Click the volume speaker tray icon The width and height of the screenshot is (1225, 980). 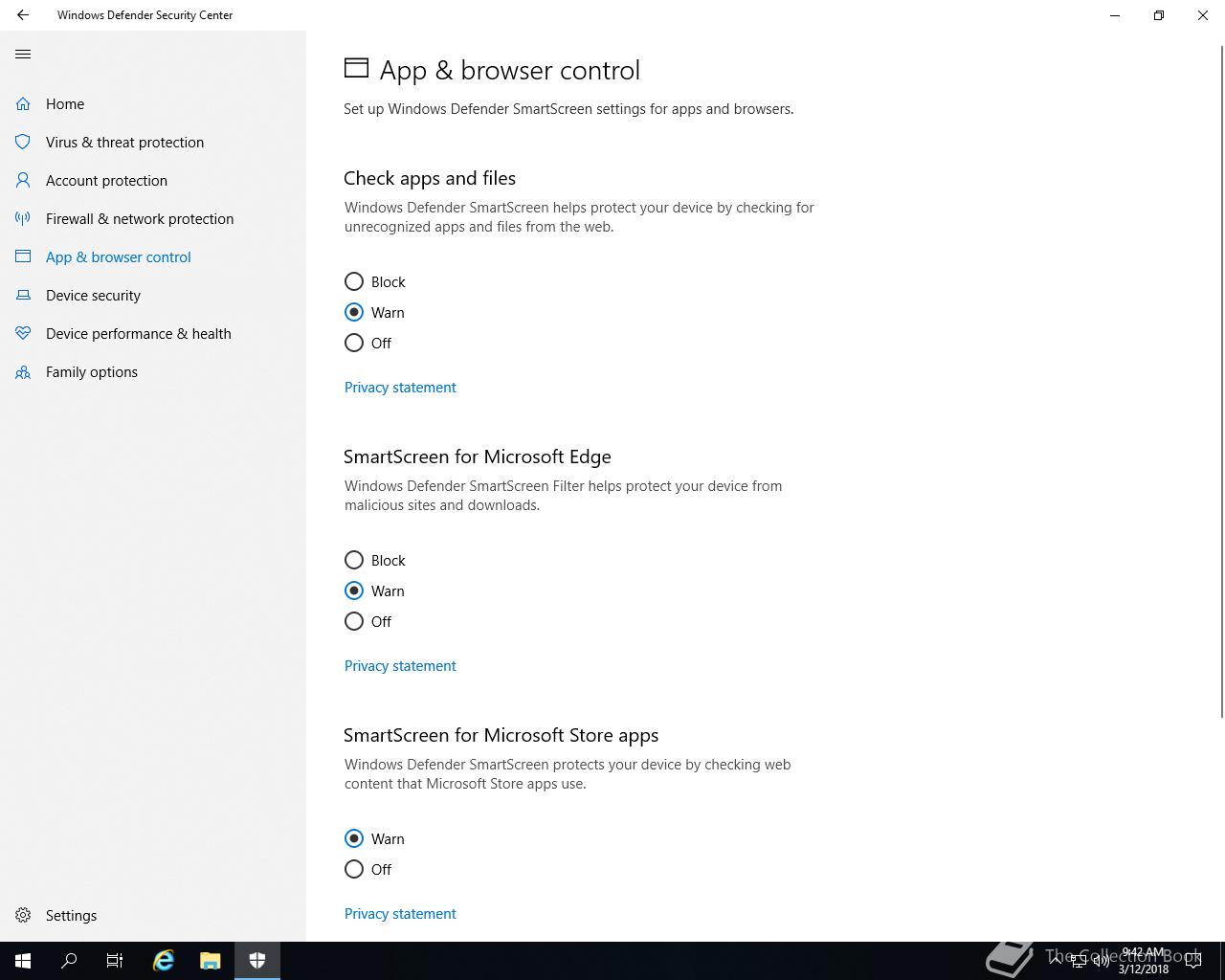coord(1102,961)
